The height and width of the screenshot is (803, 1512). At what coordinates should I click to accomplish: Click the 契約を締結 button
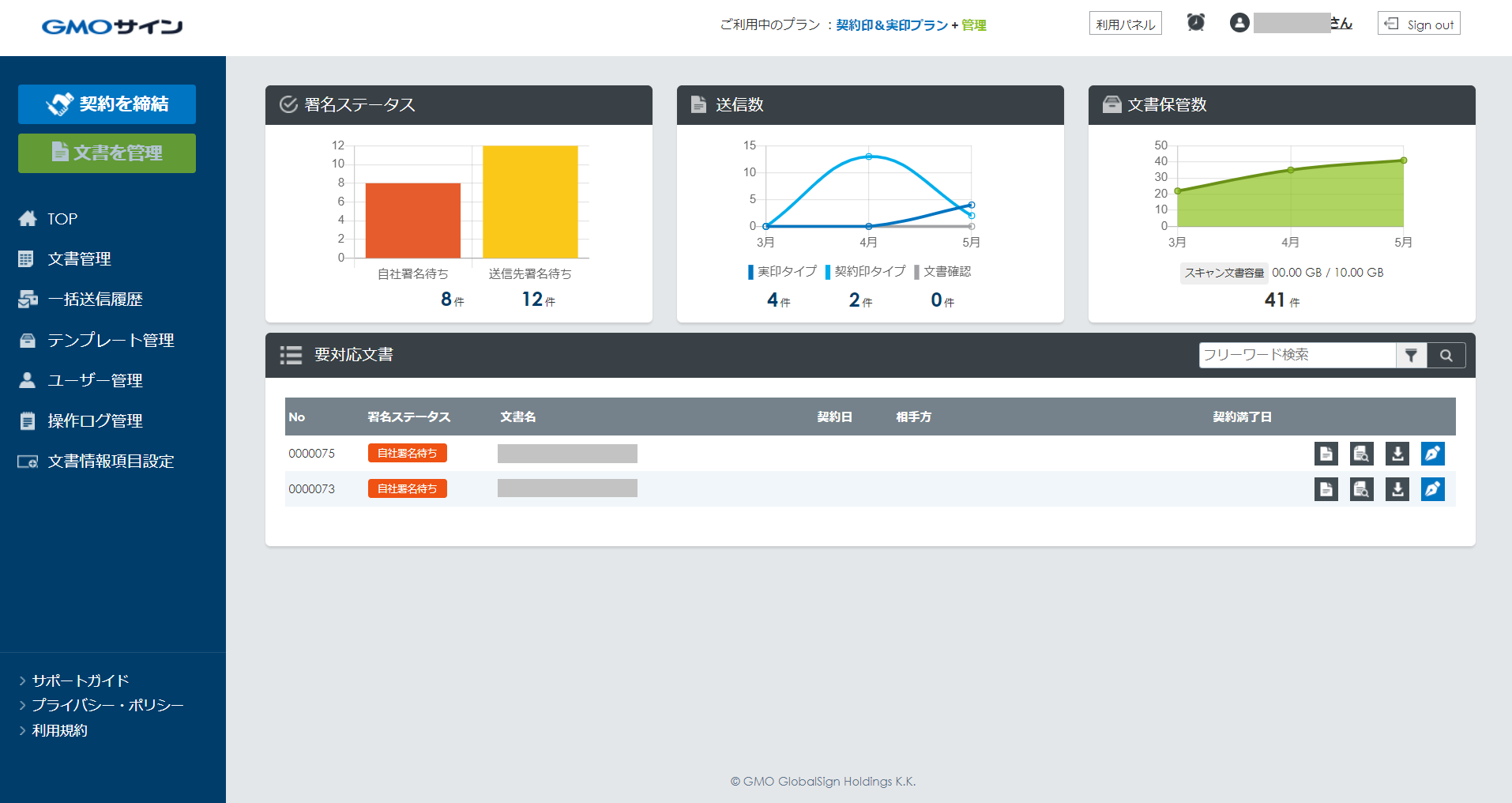107,104
